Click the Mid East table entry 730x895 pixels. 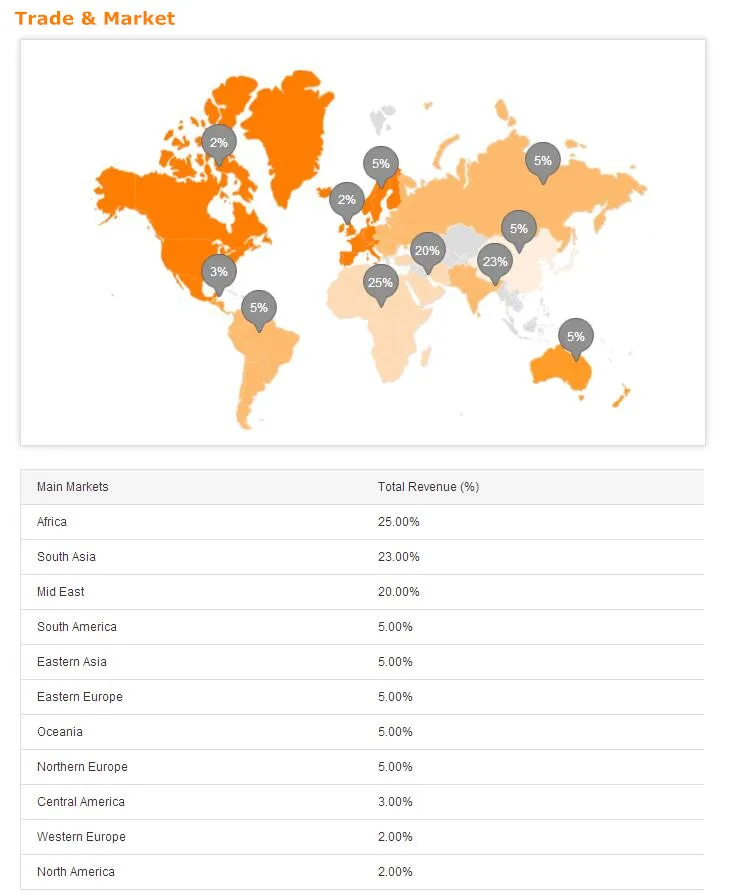[x=61, y=592]
